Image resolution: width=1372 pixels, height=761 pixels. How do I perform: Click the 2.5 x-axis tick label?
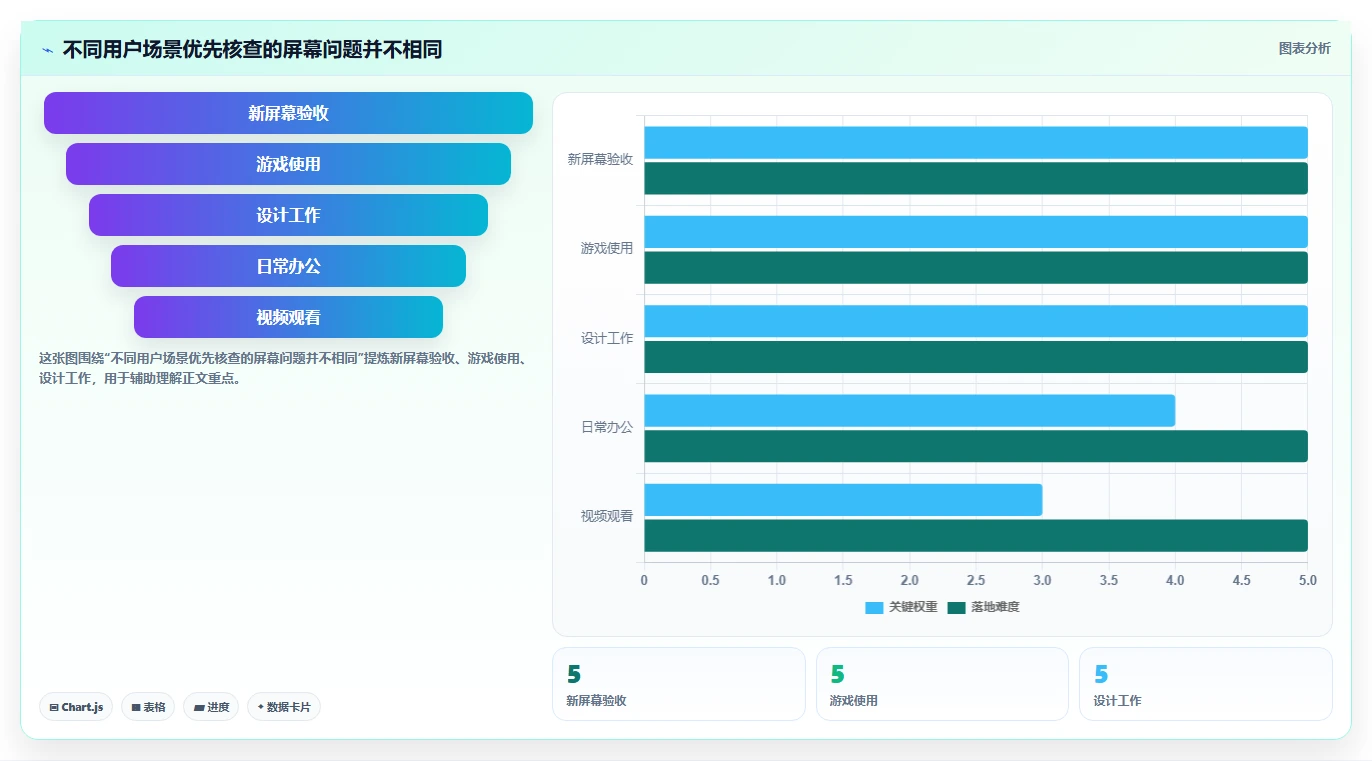click(976, 580)
